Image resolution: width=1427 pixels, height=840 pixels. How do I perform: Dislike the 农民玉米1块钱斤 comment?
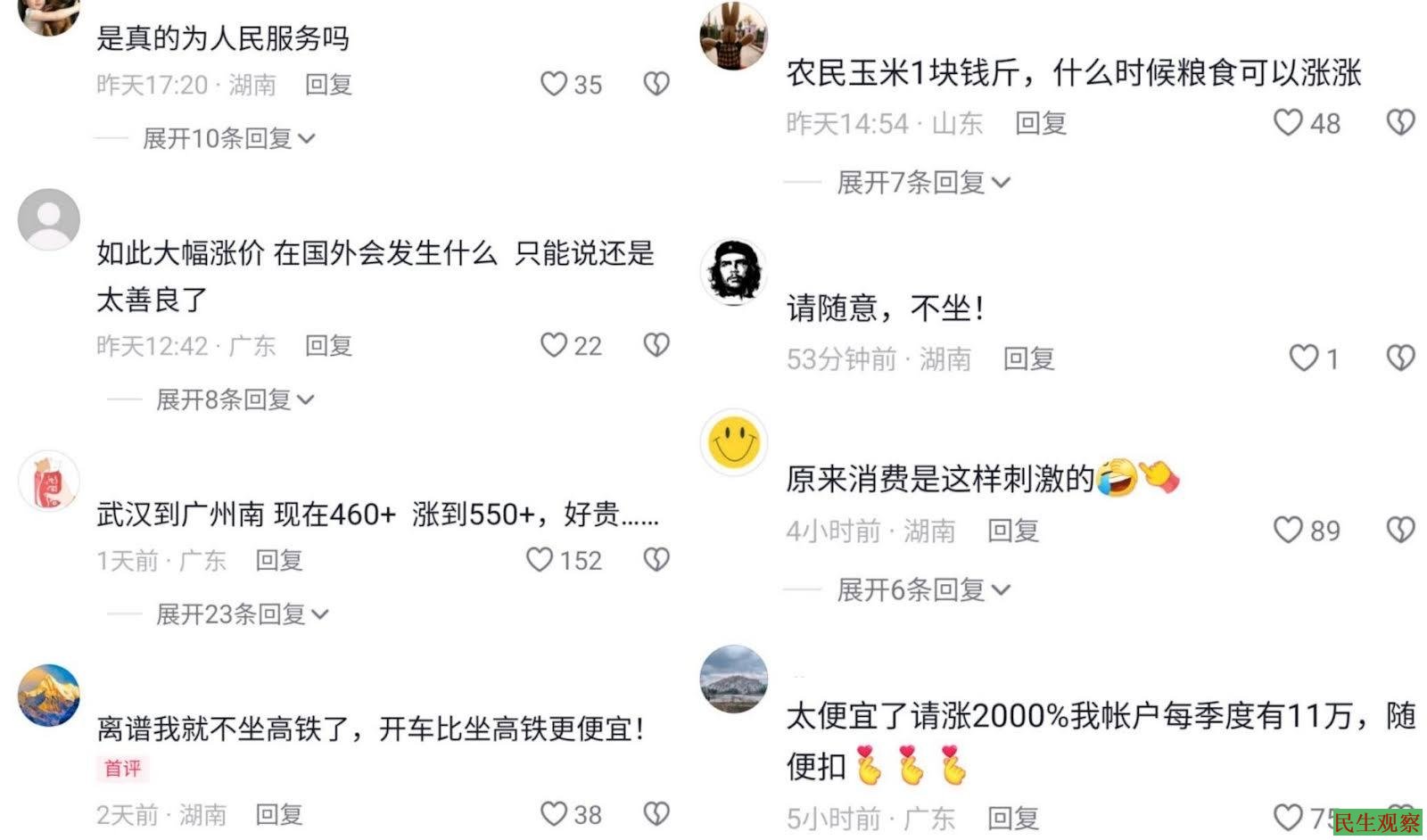click(x=1400, y=122)
